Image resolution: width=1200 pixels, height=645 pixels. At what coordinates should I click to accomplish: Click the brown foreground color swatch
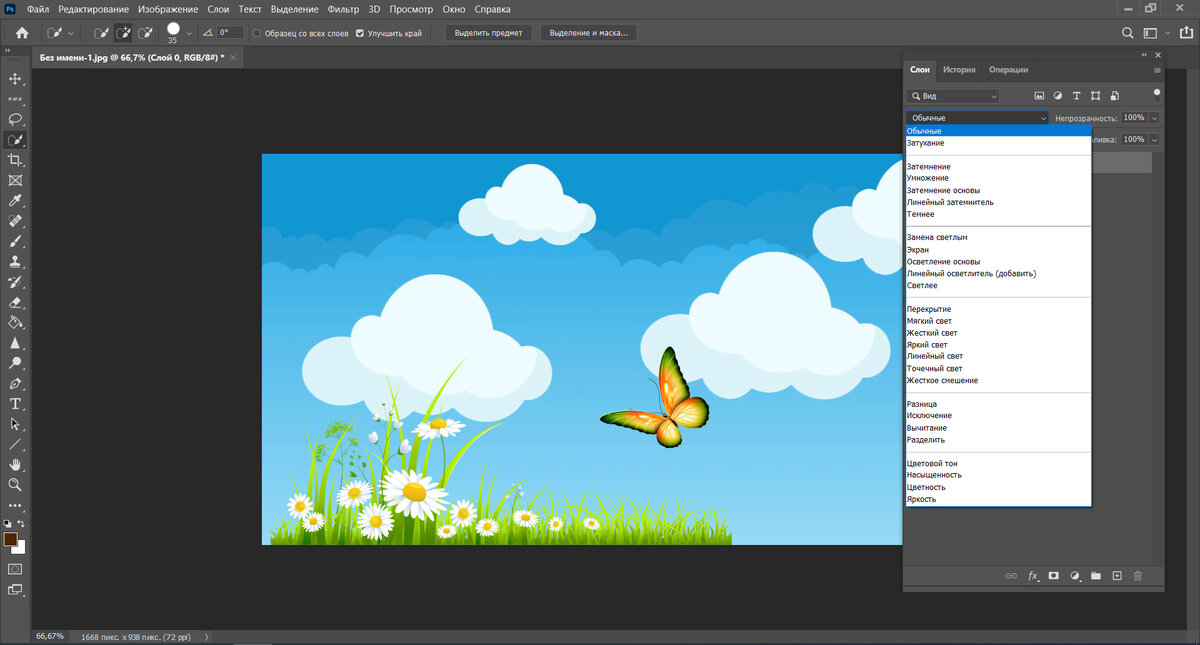[11, 539]
